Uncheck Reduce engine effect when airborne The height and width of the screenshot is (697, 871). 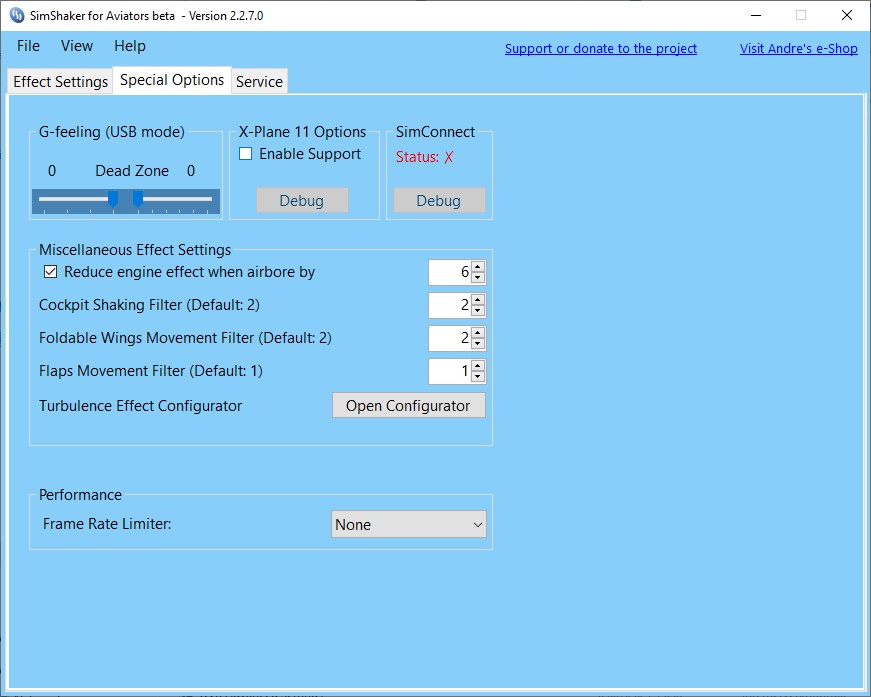click(51, 271)
